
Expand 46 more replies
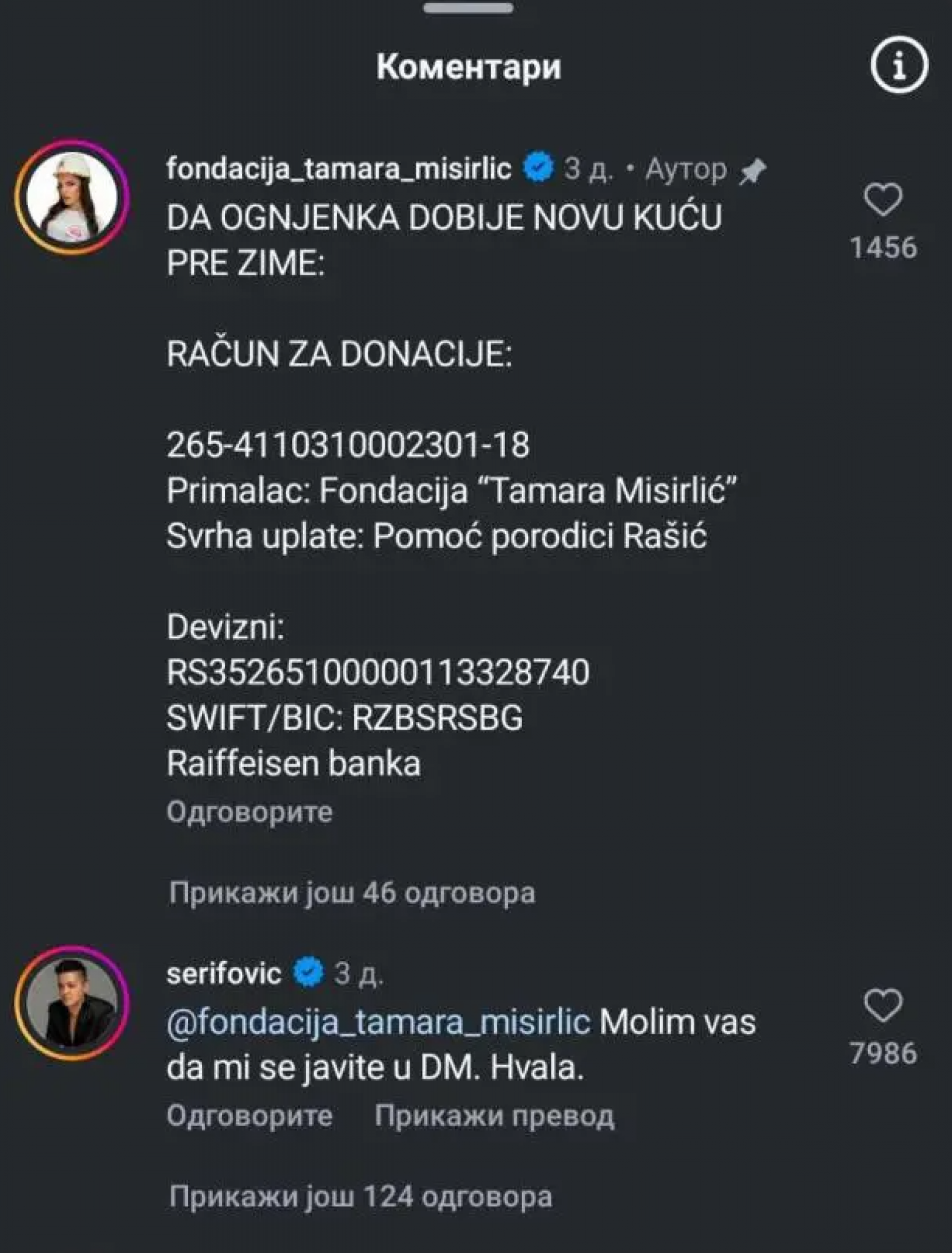coord(352,893)
